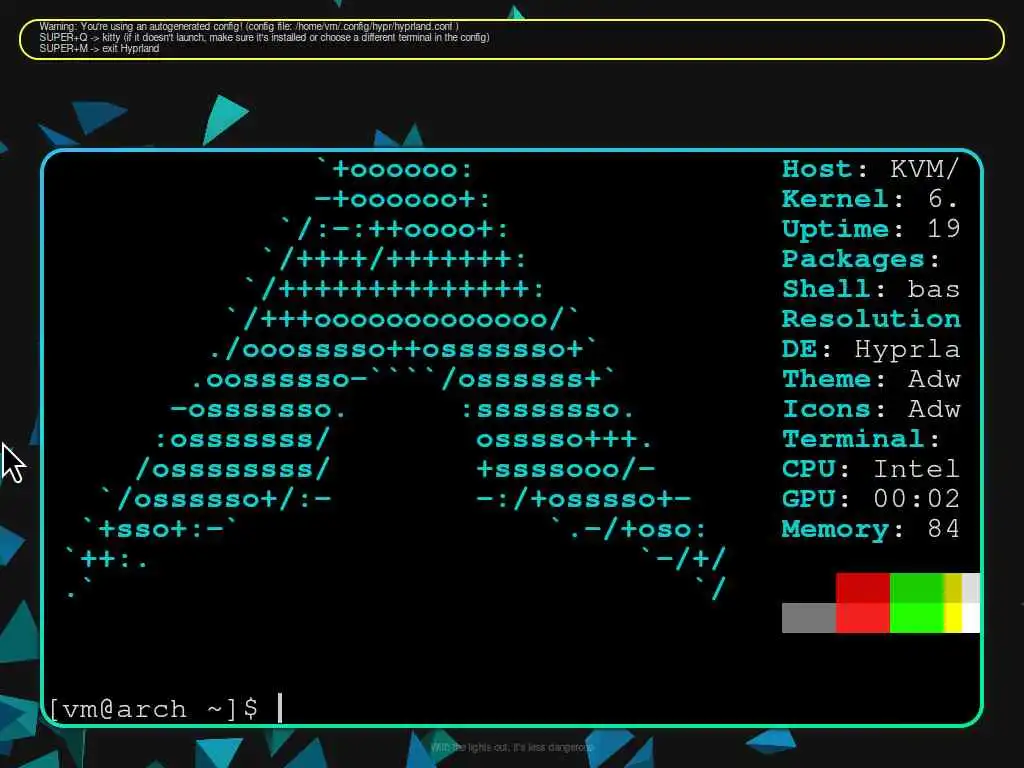Click the wallpaper caption about lights out
This screenshot has height=768, width=1024.
[512, 747]
